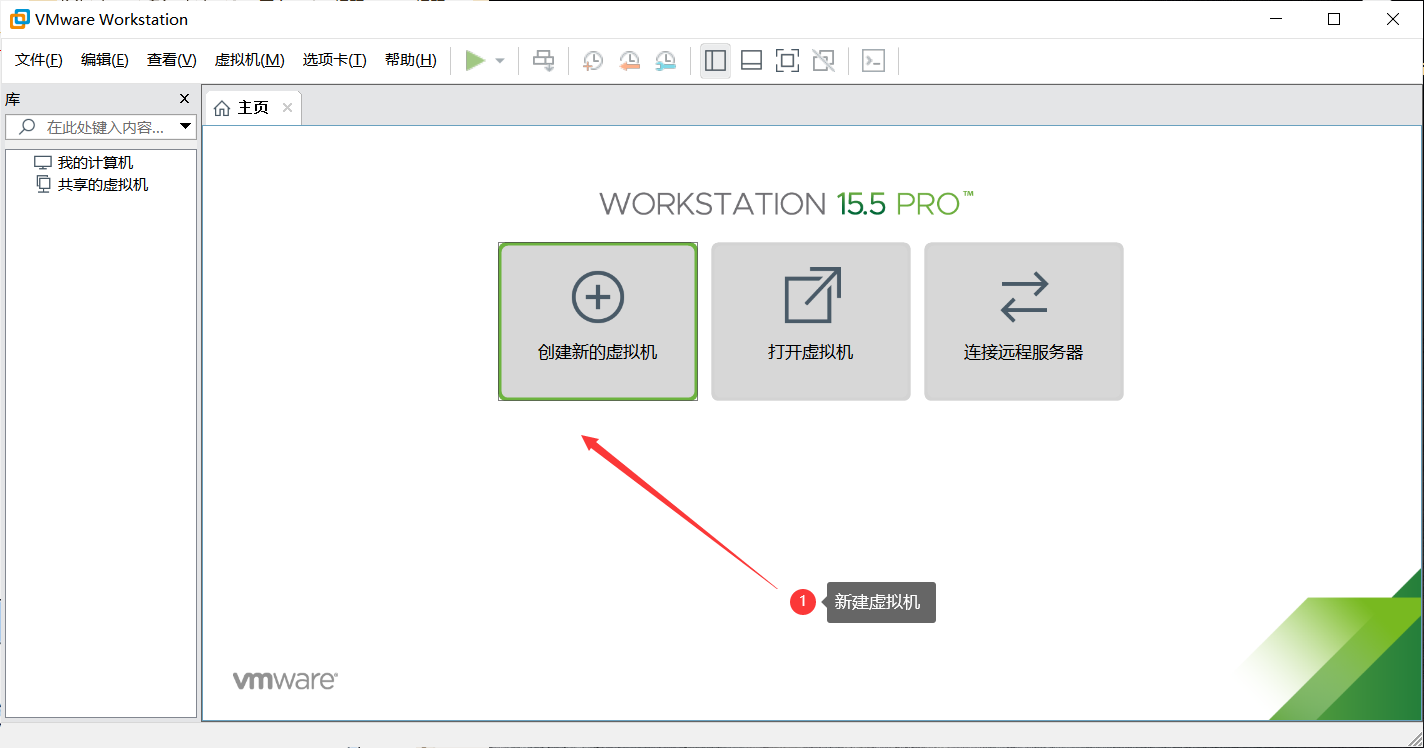Click the console view icon
This screenshot has height=748, width=1424.
[873, 61]
